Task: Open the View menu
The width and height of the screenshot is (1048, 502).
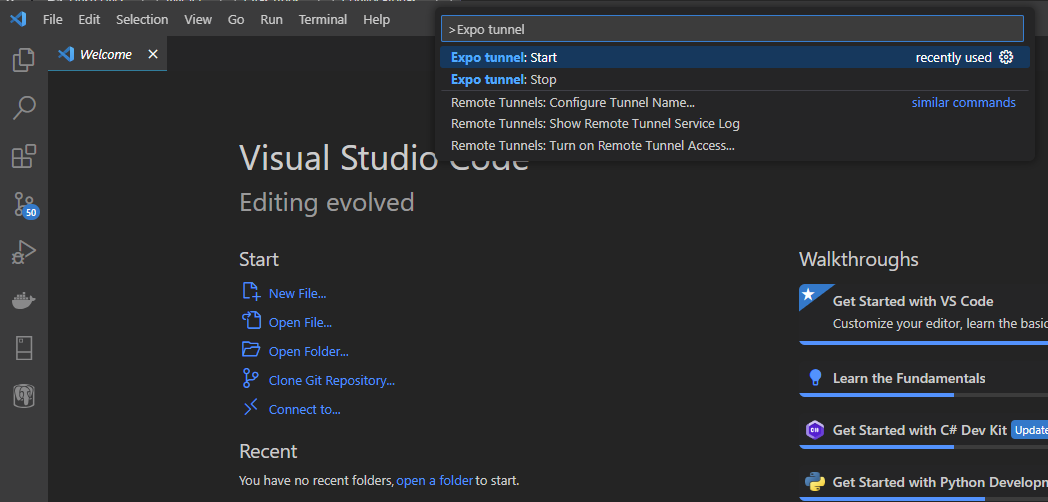Action: coord(198,19)
